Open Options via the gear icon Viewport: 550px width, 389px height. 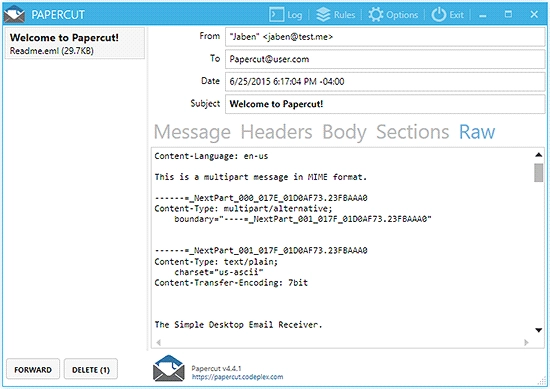pos(376,15)
